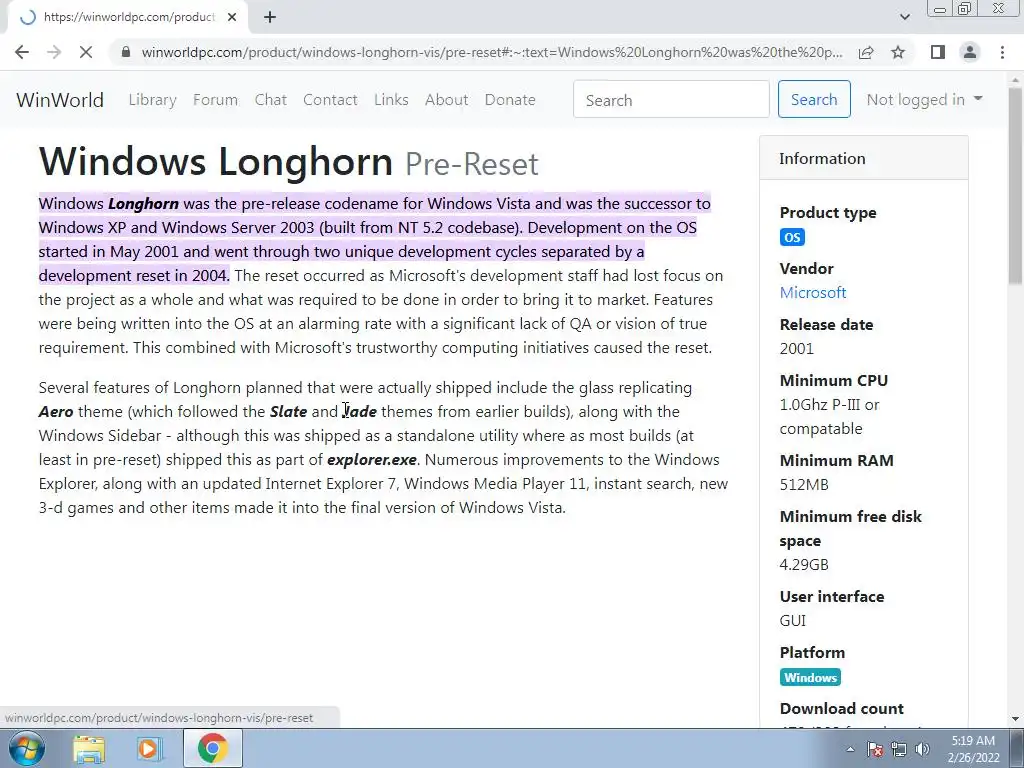Open the Action Center flag icon
The image size is (1024, 768).
(875, 749)
